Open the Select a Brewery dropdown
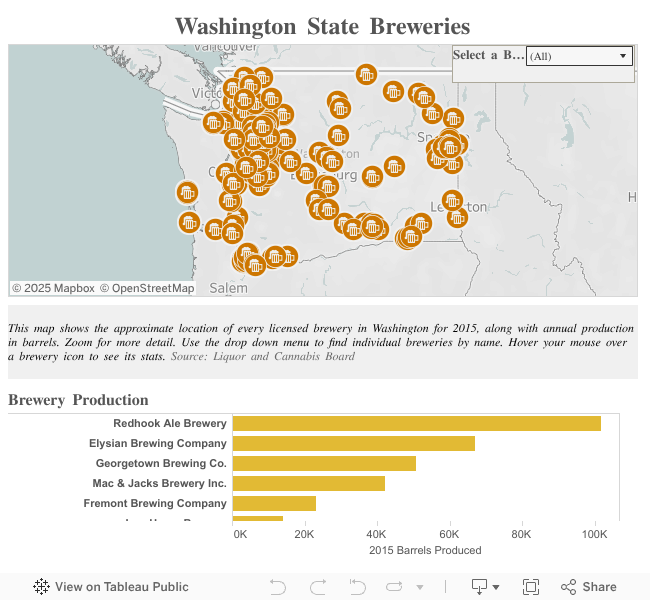The width and height of the screenshot is (650, 600). tap(580, 57)
